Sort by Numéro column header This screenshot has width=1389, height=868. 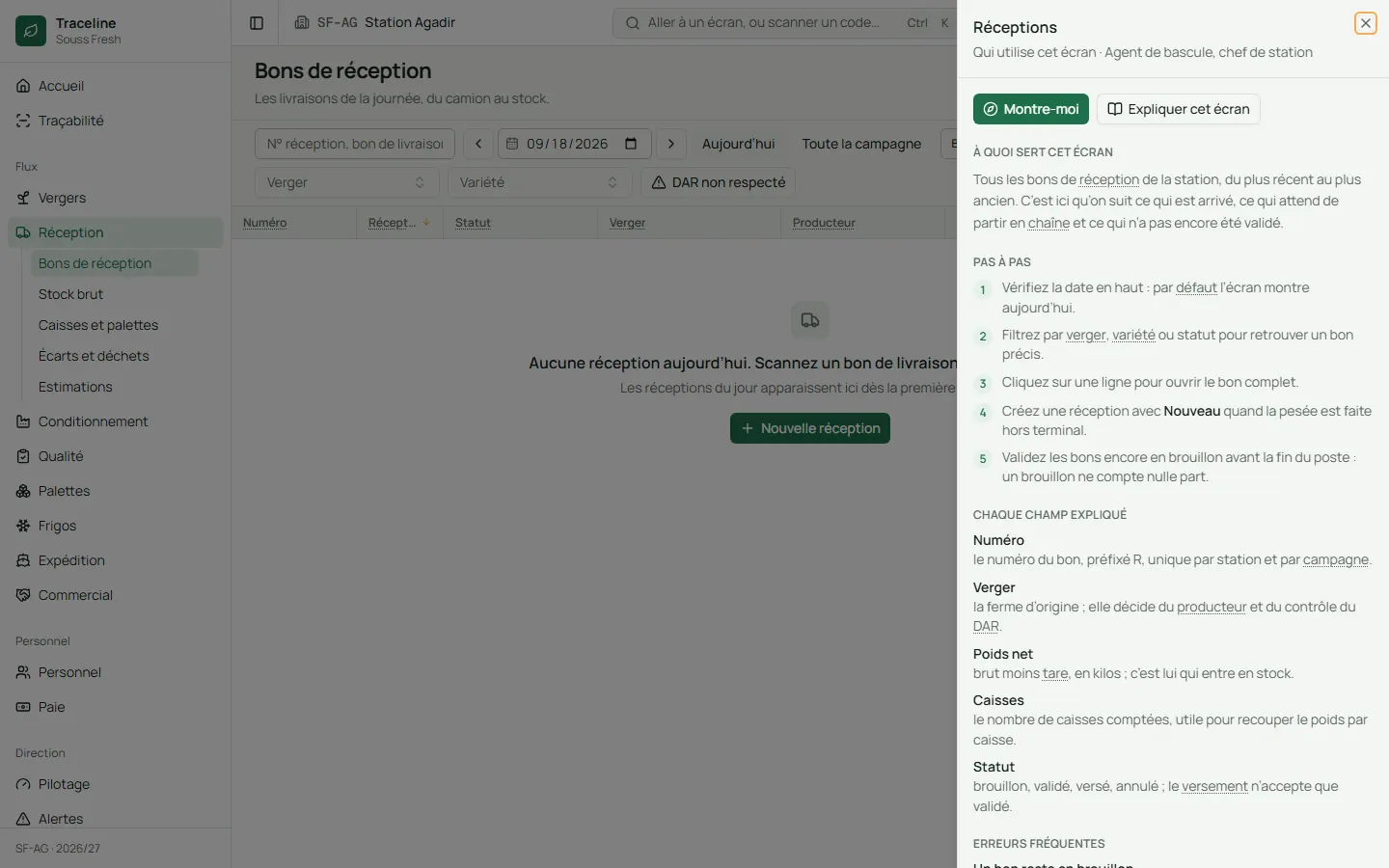coord(265,223)
